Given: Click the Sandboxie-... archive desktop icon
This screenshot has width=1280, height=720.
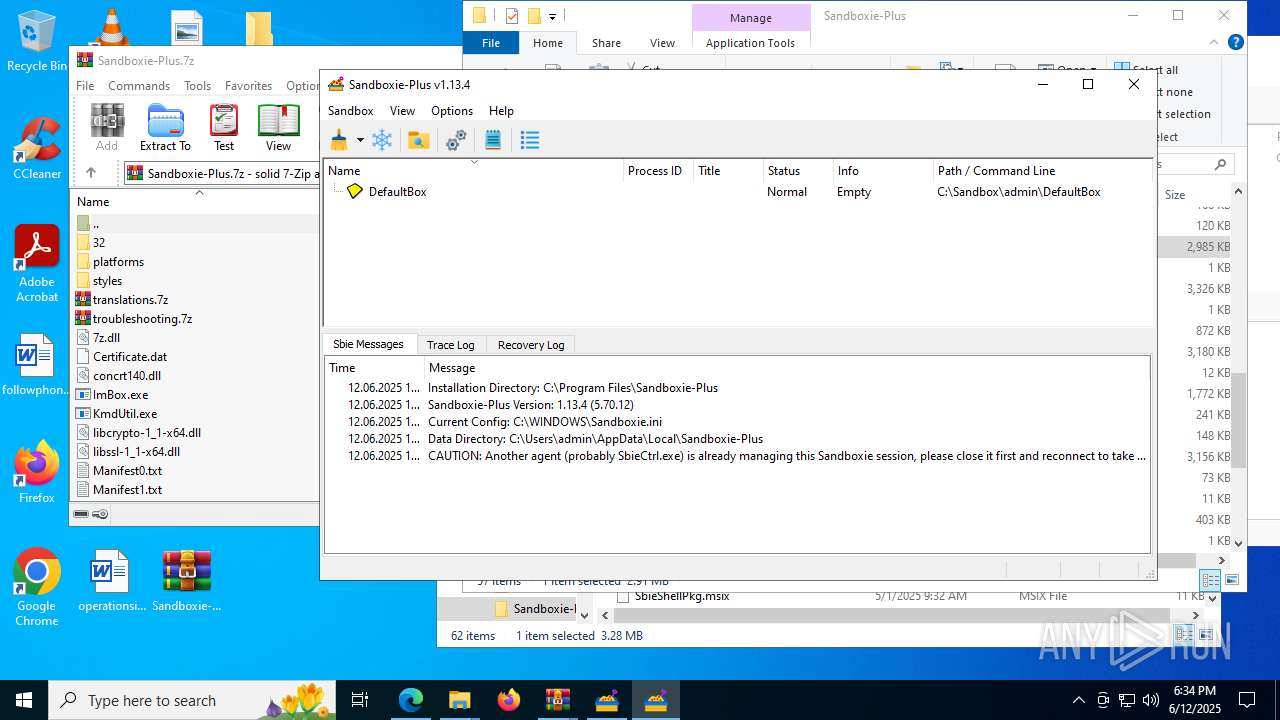Looking at the screenshot, I should 187,580.
